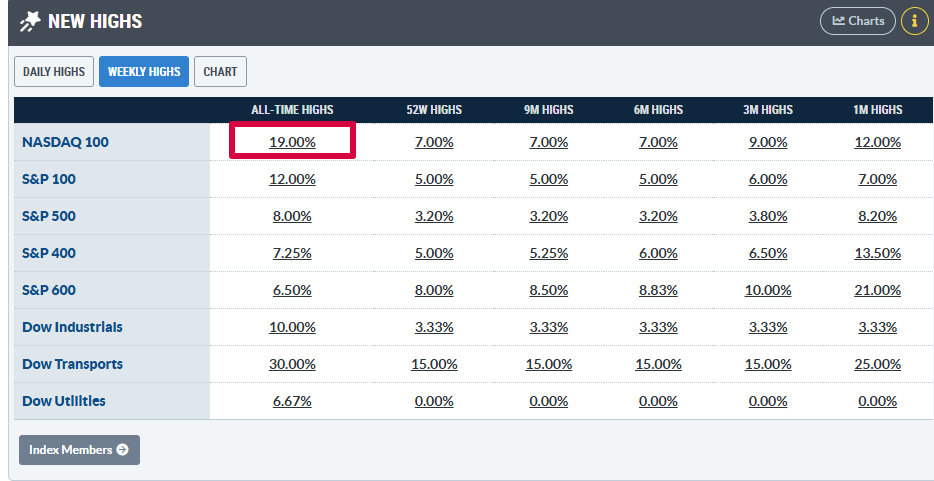
Task: Open S&P 400 1M highs 13.50%
Action: 878,253
